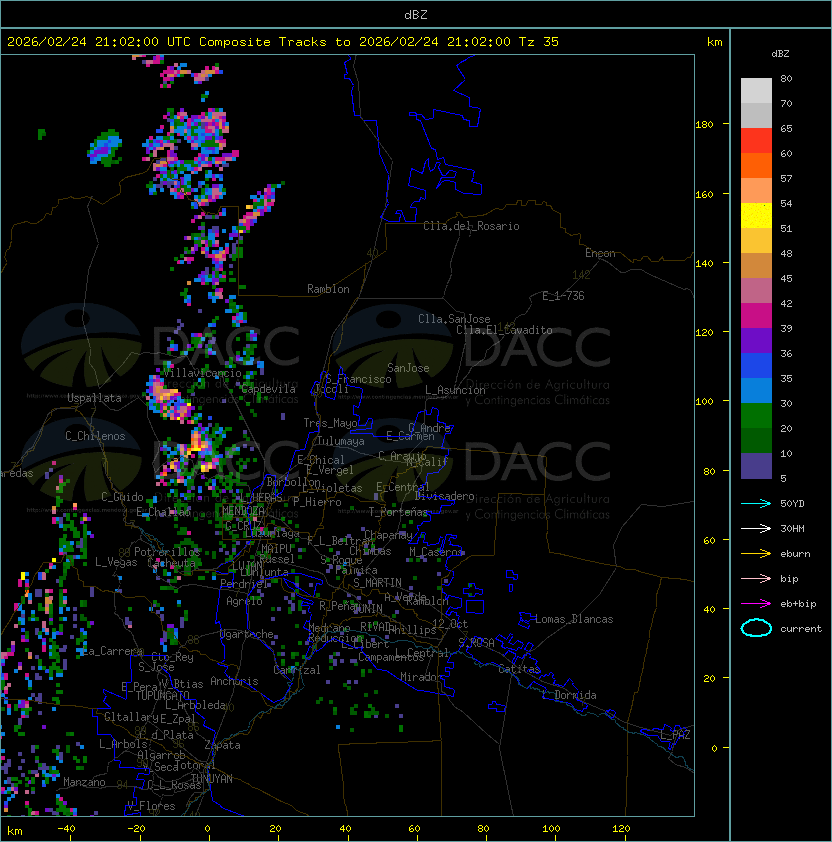Click the 'Ugarteche' map label

coord(247,634)
